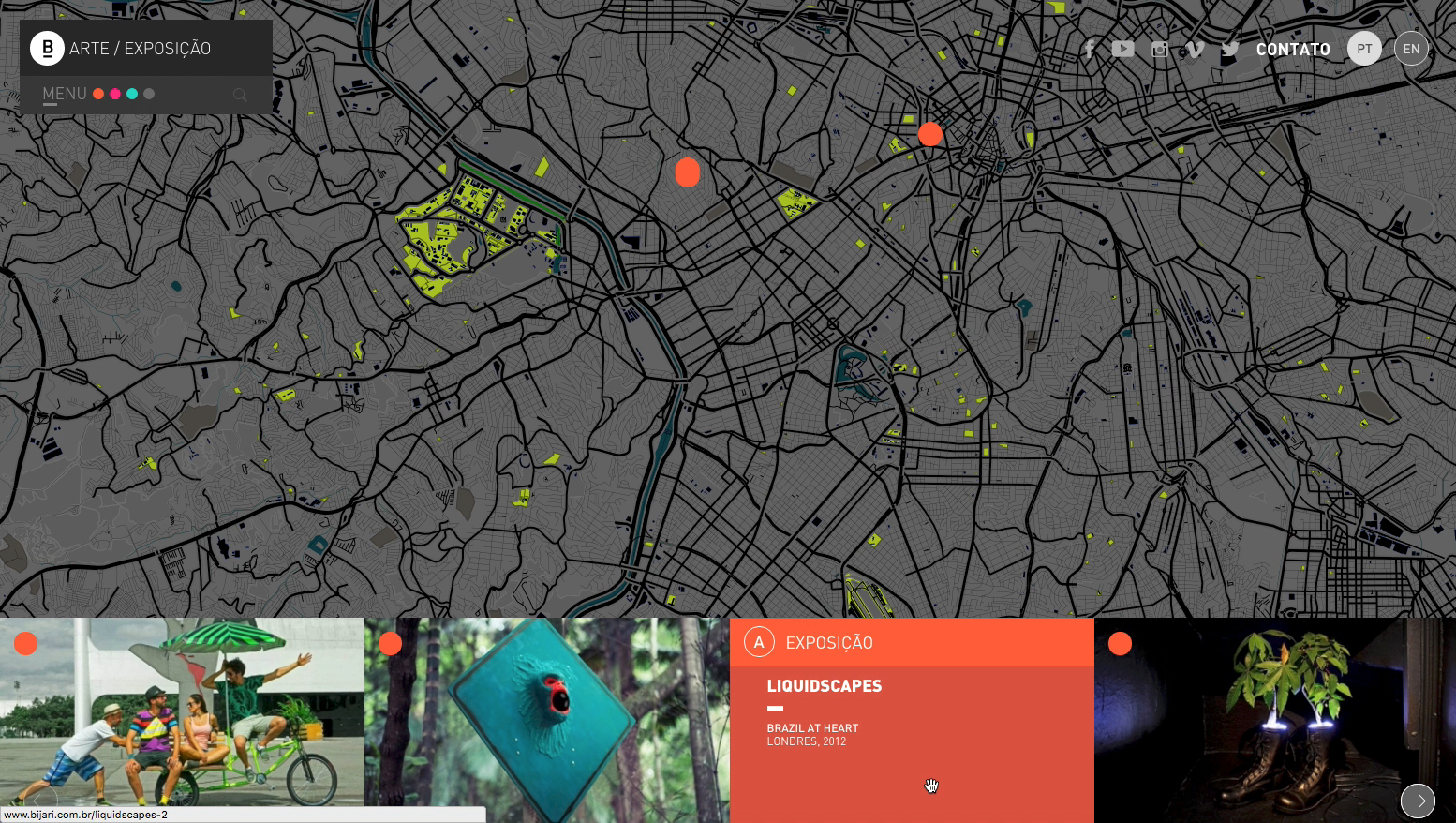Open the Bijari B logo home link
This screenshot has width=1456, height=823.
[x=47, y=48]
